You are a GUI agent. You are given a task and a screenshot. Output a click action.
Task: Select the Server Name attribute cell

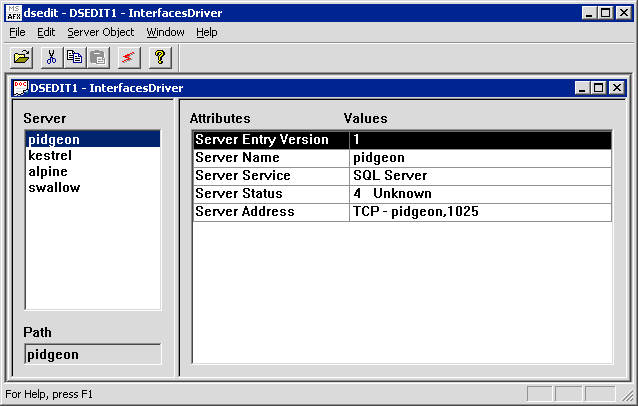[x=271, y=158]
